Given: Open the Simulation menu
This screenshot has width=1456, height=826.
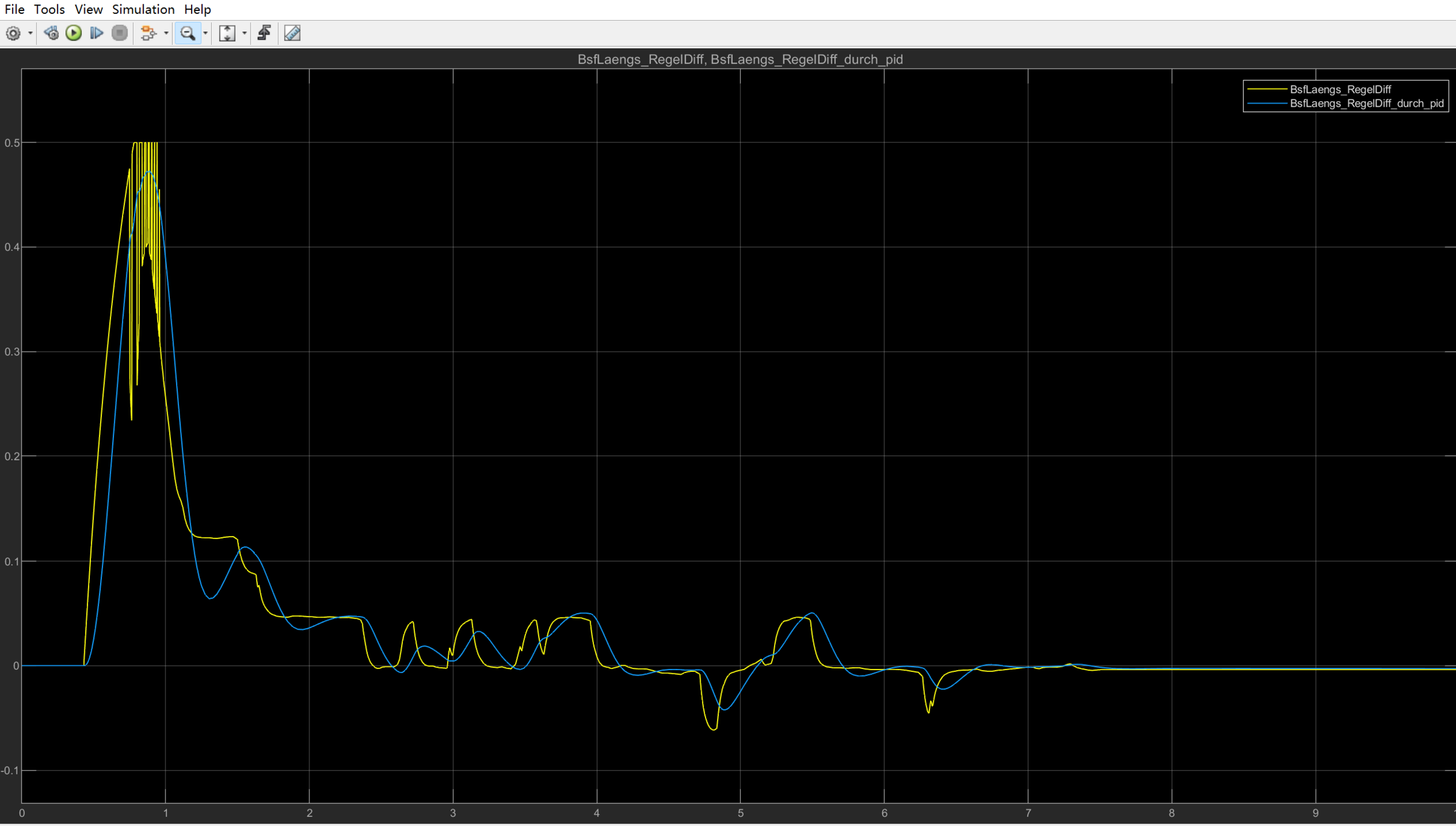Looking at the screenshot, I should pos(143,9).
